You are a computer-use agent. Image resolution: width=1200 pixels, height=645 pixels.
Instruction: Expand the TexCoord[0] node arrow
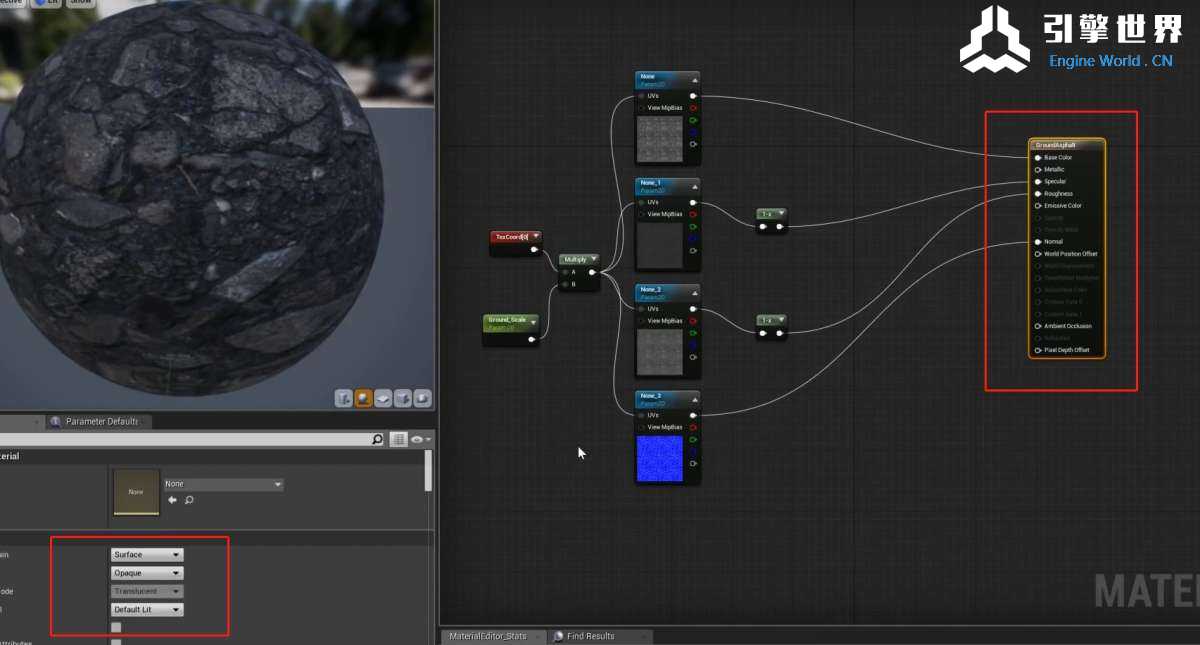point(536,237)
